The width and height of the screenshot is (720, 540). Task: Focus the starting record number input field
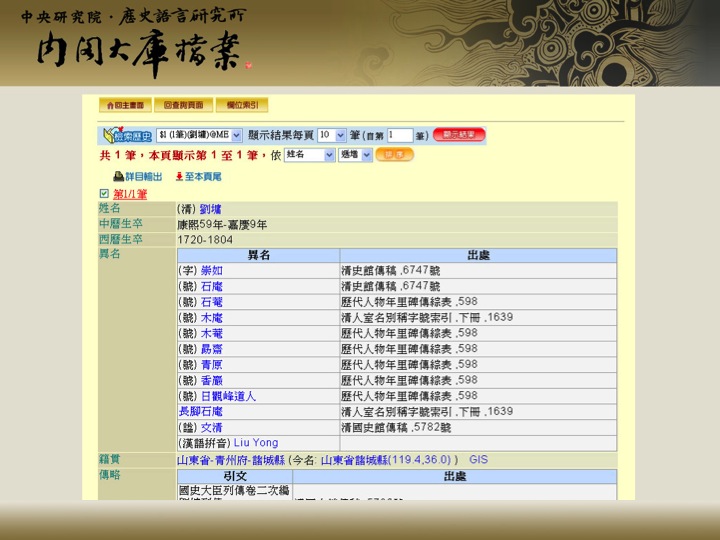[x=400, y=135]
